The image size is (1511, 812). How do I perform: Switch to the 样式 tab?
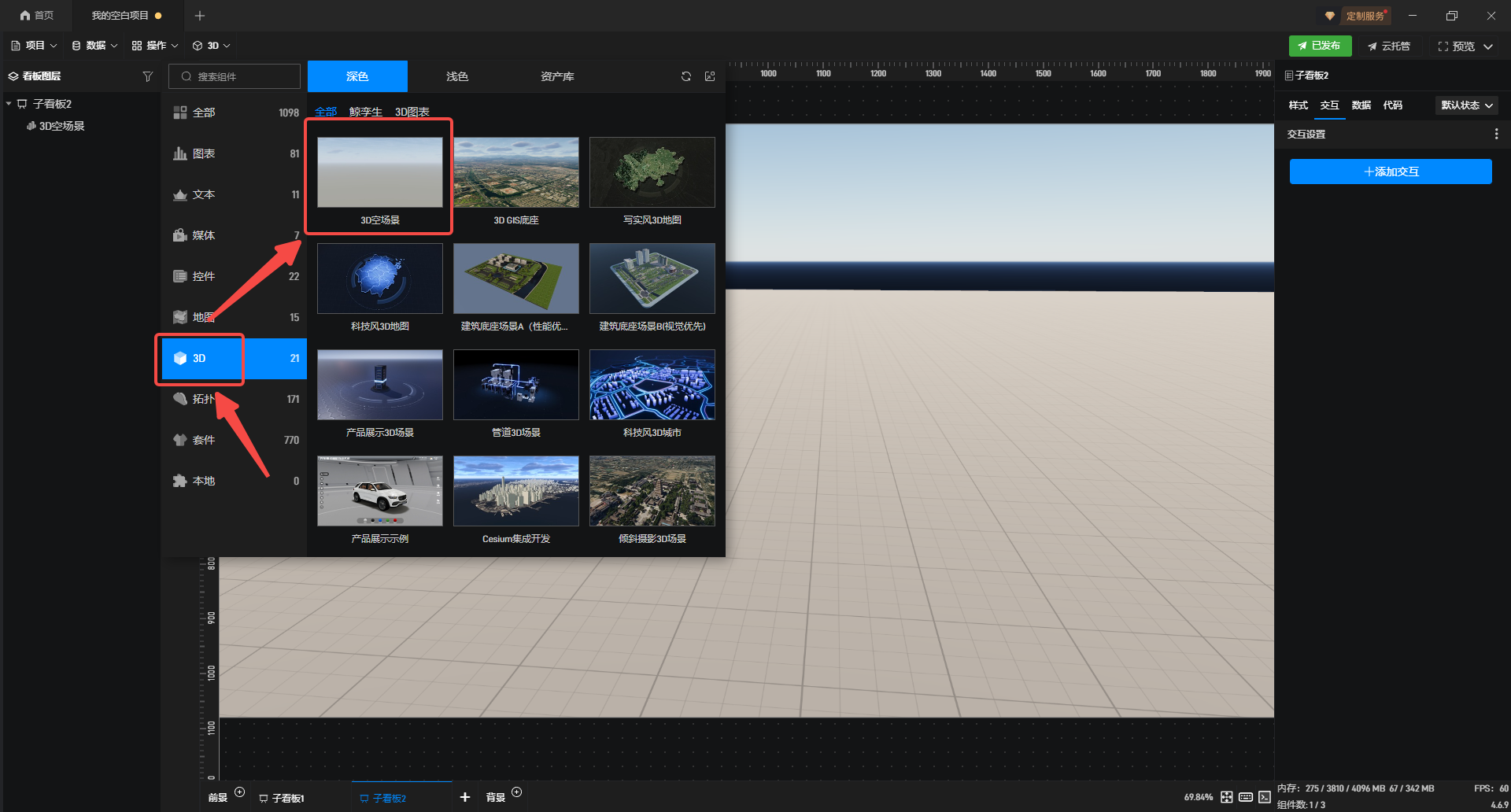pyautogui.click(x=1298, y=105)
